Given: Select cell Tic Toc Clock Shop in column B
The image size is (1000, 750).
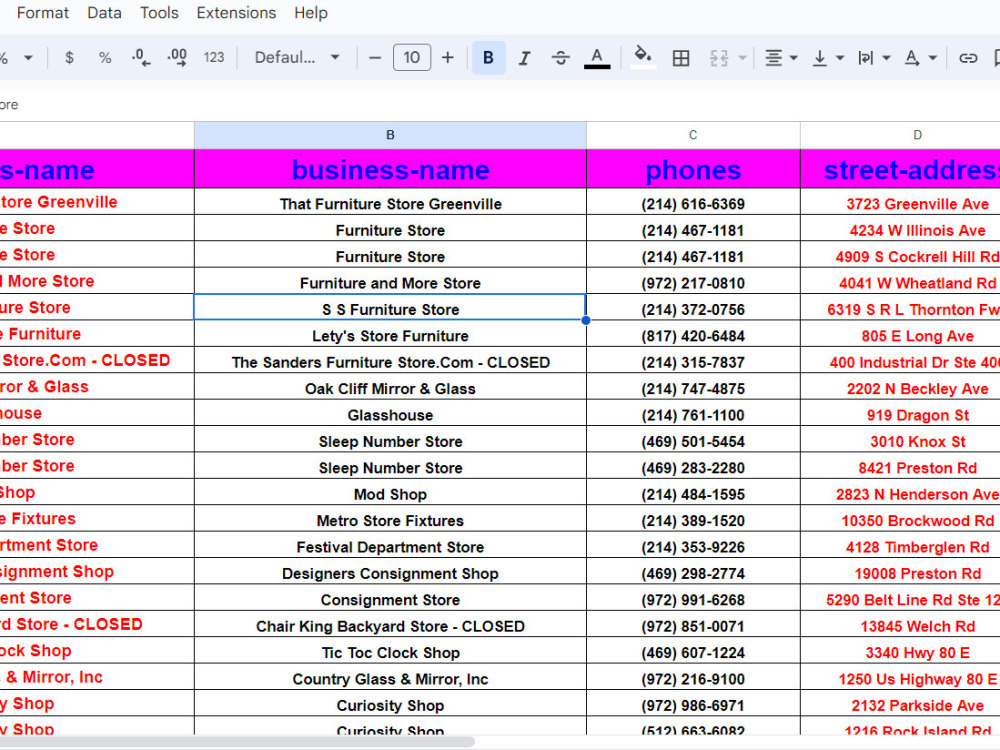Looking at the screenshot, I should click(x=390, y=652).
